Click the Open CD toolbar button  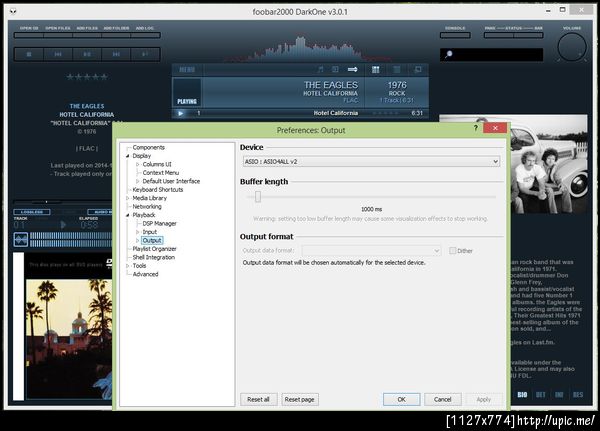(29, 35)
